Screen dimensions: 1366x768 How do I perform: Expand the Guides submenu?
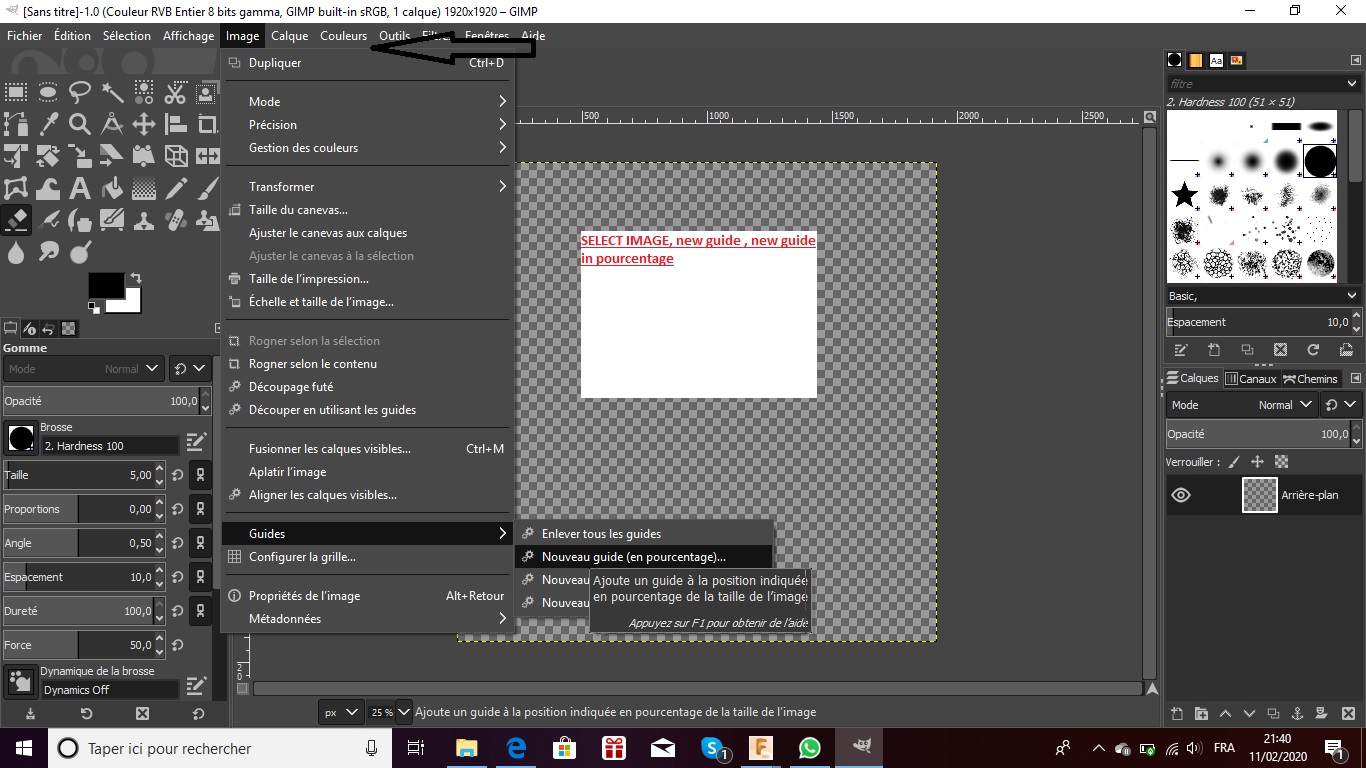click(366, 534)
